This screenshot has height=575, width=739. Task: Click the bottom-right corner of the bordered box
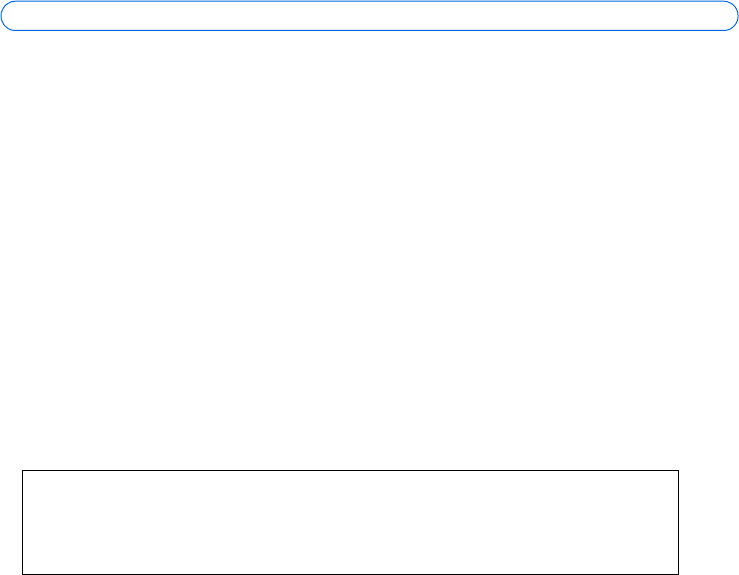[679, 574]
